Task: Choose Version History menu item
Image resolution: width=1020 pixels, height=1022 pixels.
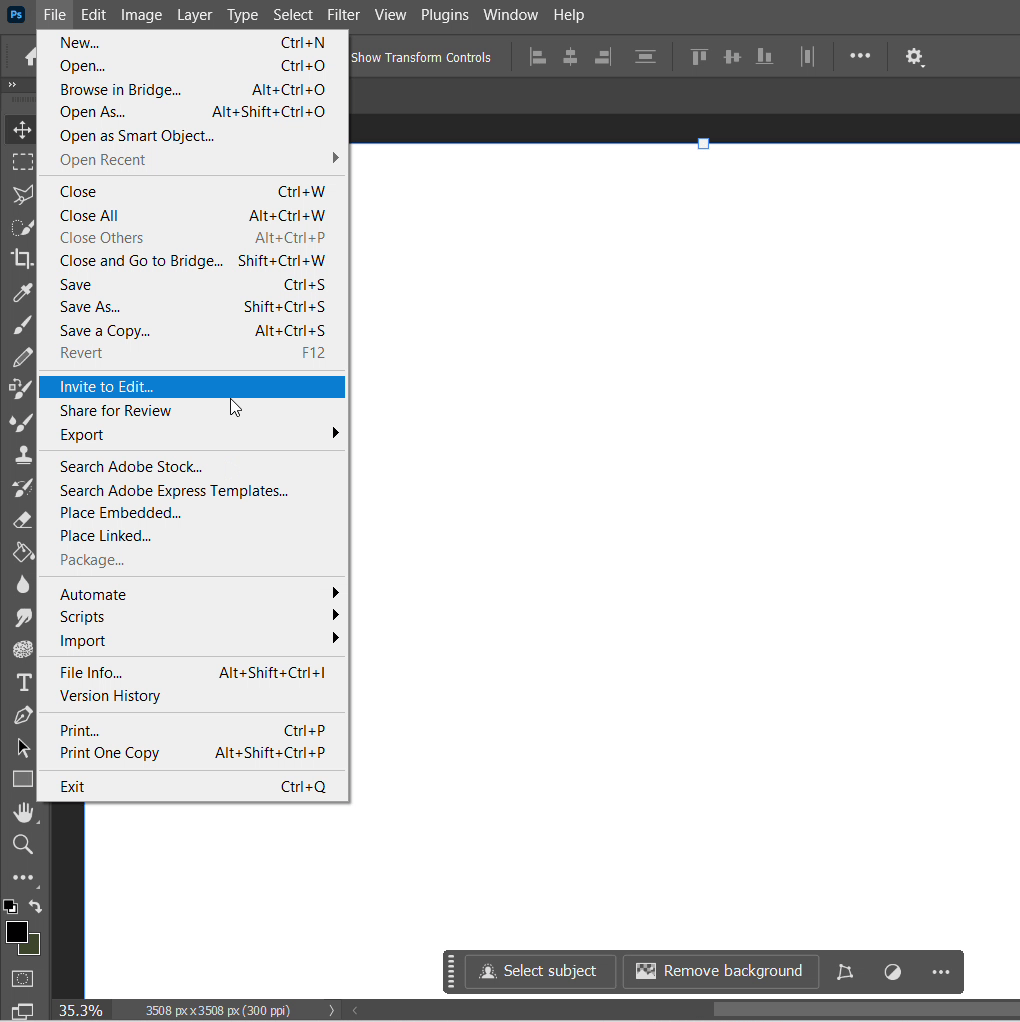Action: click(192, 695)
